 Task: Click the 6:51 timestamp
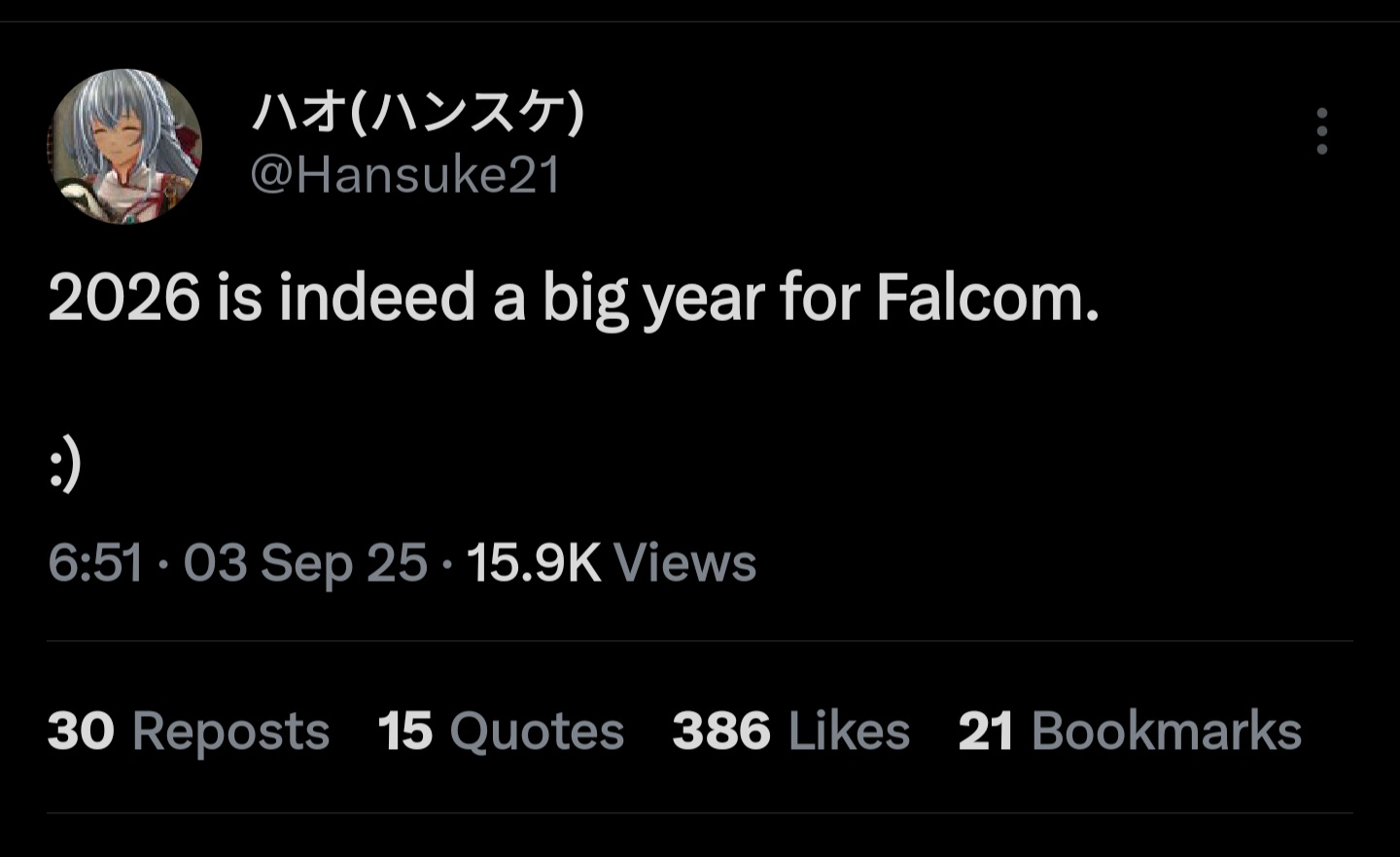95,563
